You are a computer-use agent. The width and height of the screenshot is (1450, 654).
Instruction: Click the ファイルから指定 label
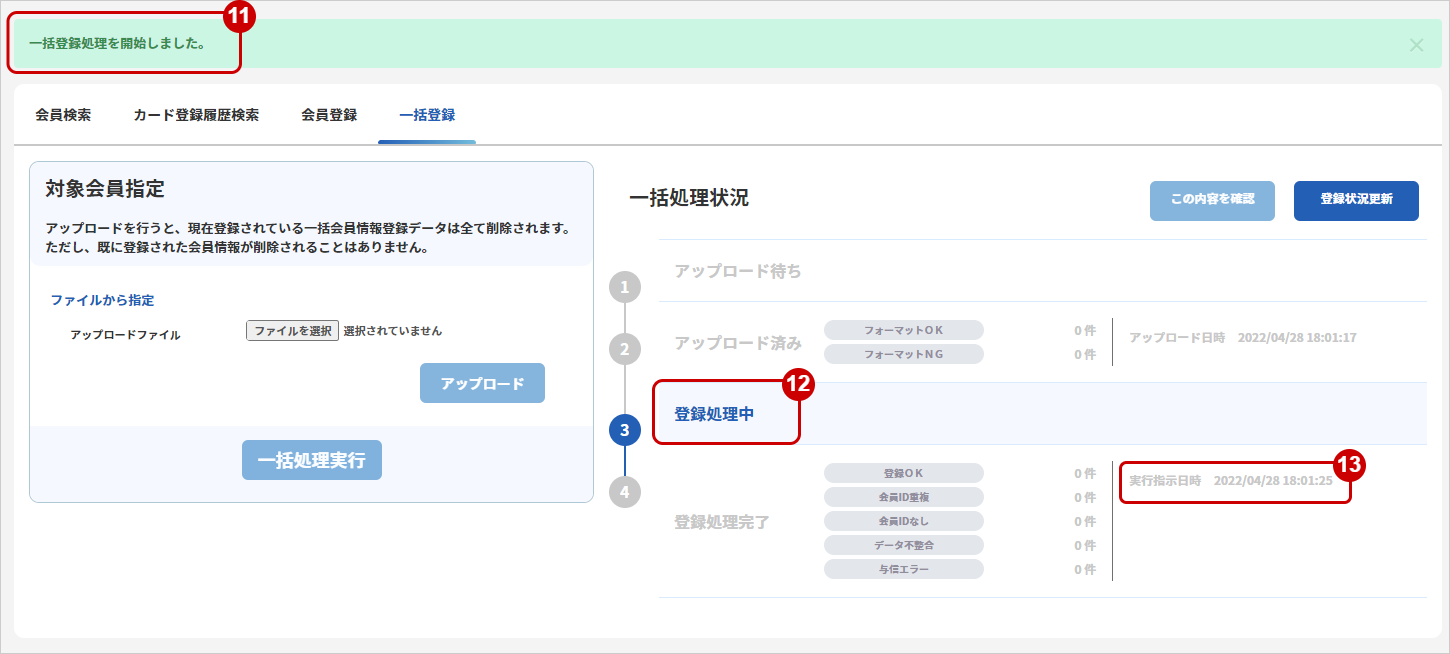[x=102, y=300]
